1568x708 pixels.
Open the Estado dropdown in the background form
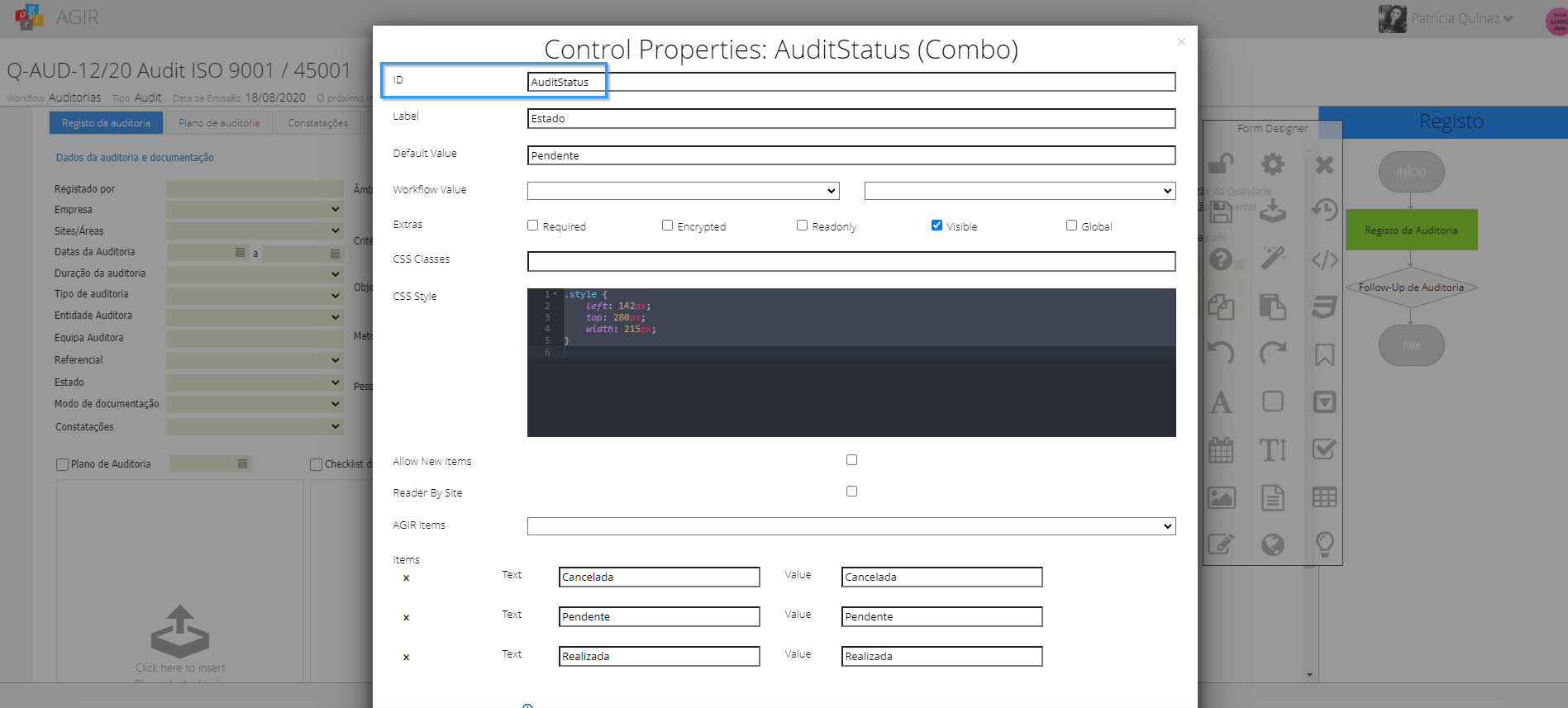[255, 383]
